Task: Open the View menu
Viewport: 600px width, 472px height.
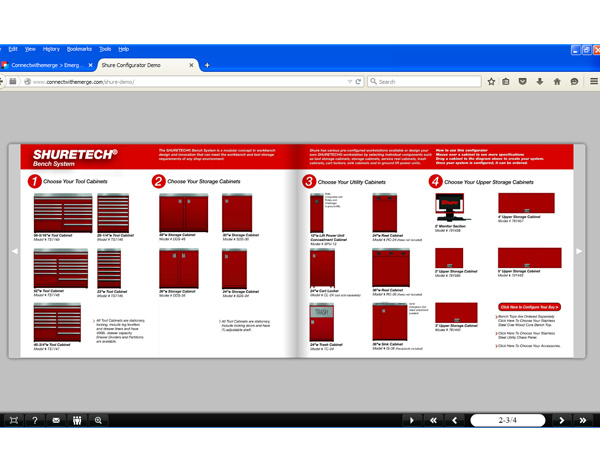Action: pyautogui.click(x=30, y=49)
